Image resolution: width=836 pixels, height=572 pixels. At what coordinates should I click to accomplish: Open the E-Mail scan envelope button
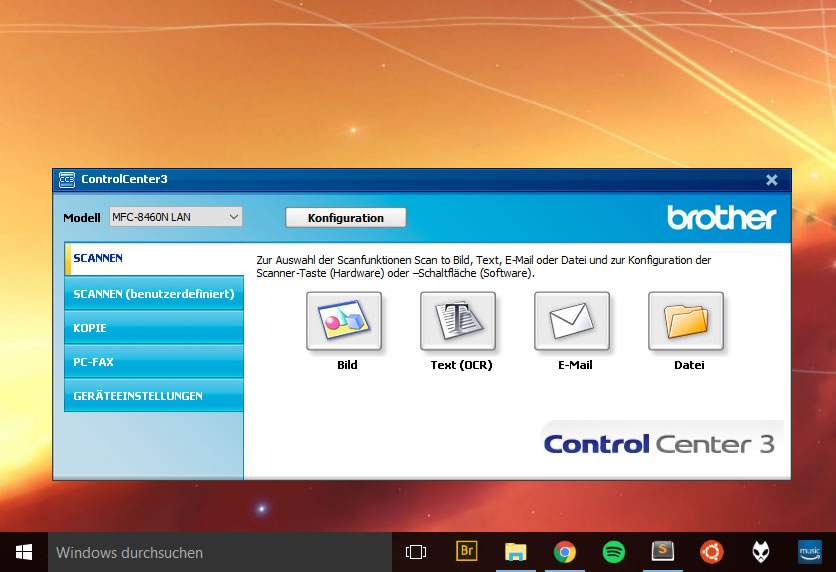pyautogui.click(x=572, y=321)
